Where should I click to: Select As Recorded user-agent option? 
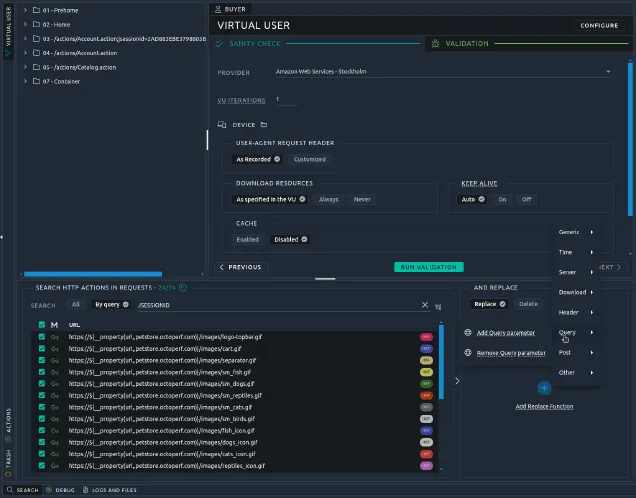[258, 159]
